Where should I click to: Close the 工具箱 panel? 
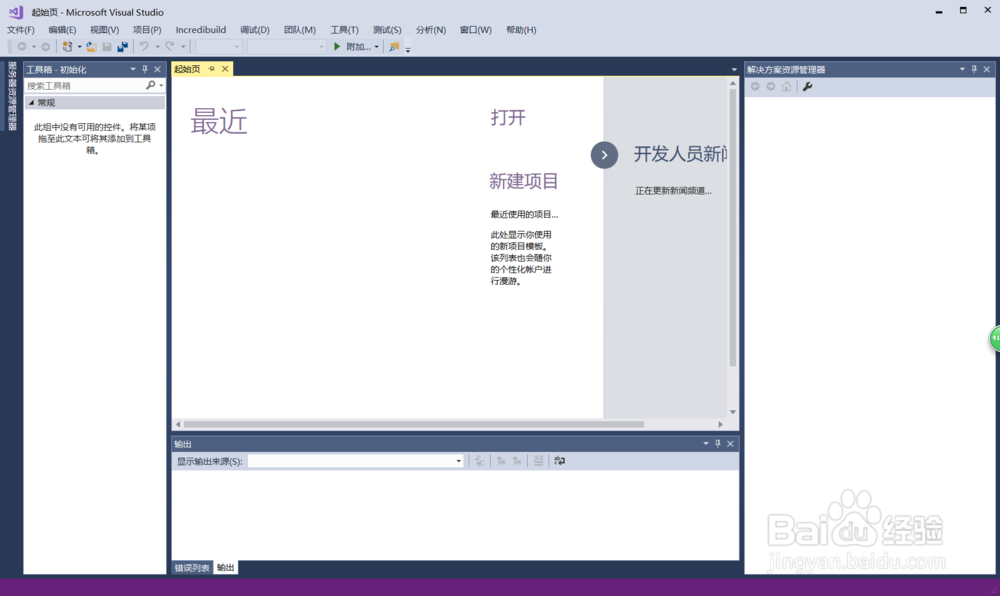pyautogui.click(x=157, y=69)
